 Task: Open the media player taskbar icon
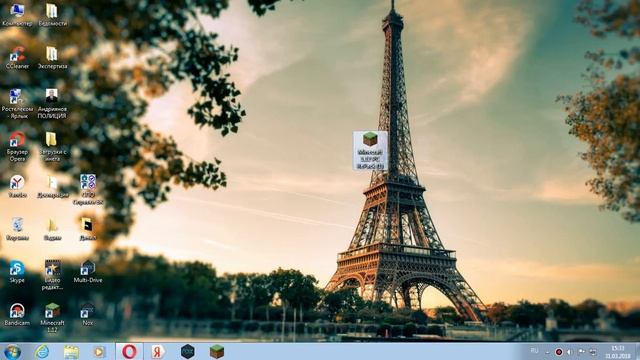point(99,351)
